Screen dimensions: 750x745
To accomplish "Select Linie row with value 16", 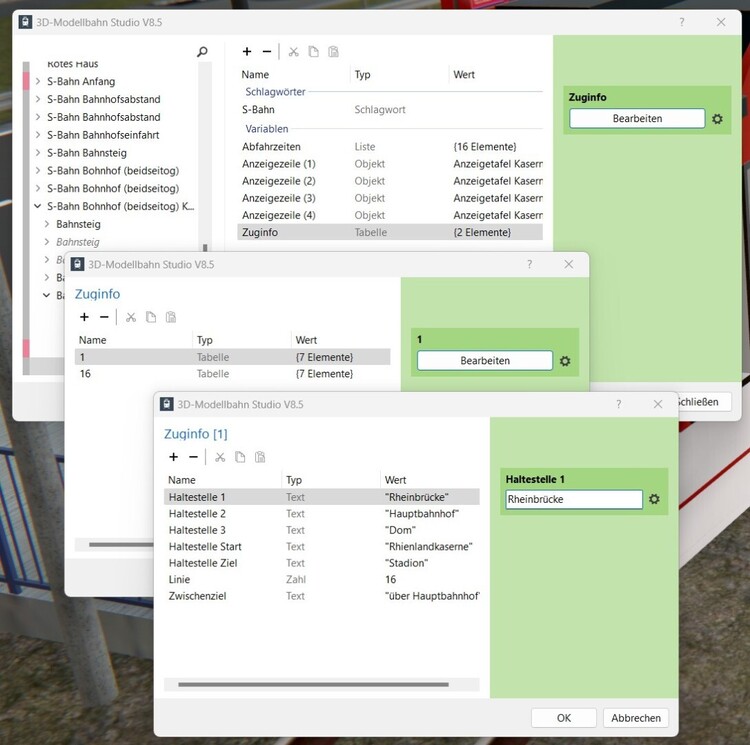I will coord(321,580).
